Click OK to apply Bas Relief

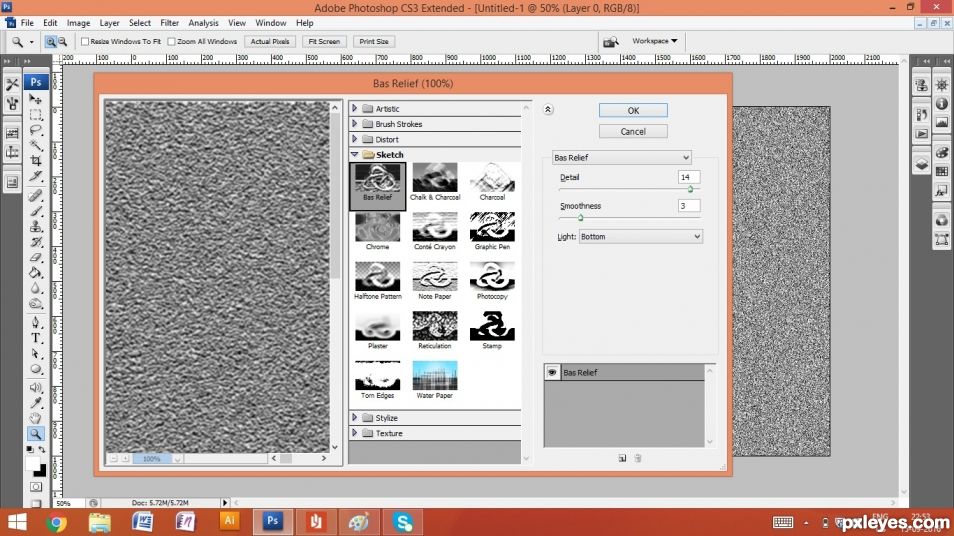633,110
